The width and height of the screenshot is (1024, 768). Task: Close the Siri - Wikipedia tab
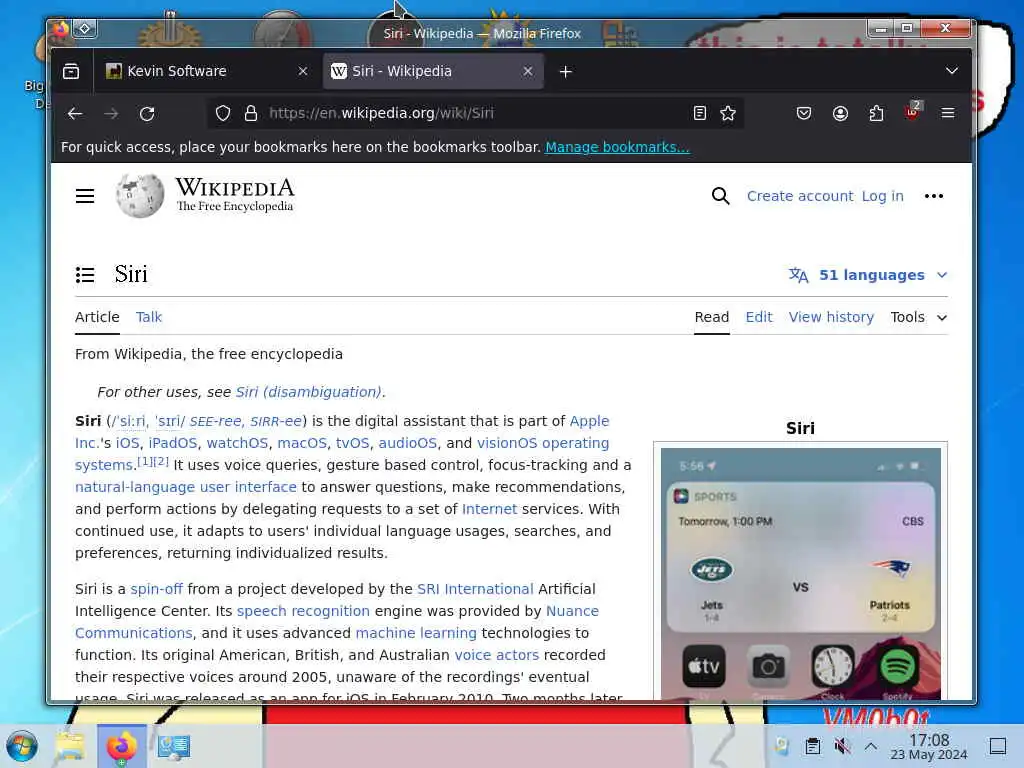[x=528, y=71]
